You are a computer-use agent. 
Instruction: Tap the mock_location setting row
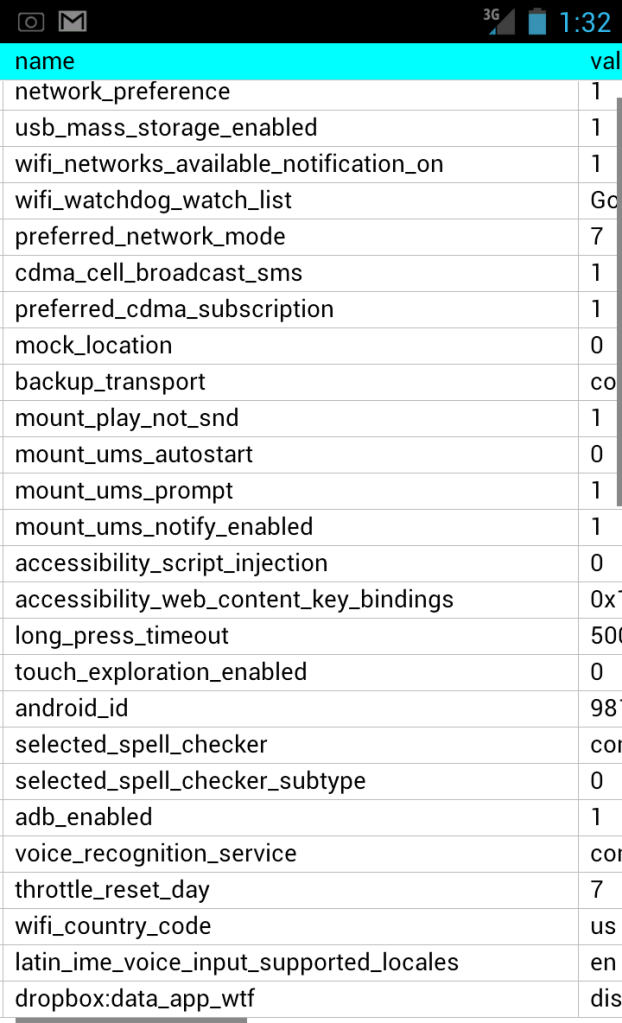coord(93,346)
